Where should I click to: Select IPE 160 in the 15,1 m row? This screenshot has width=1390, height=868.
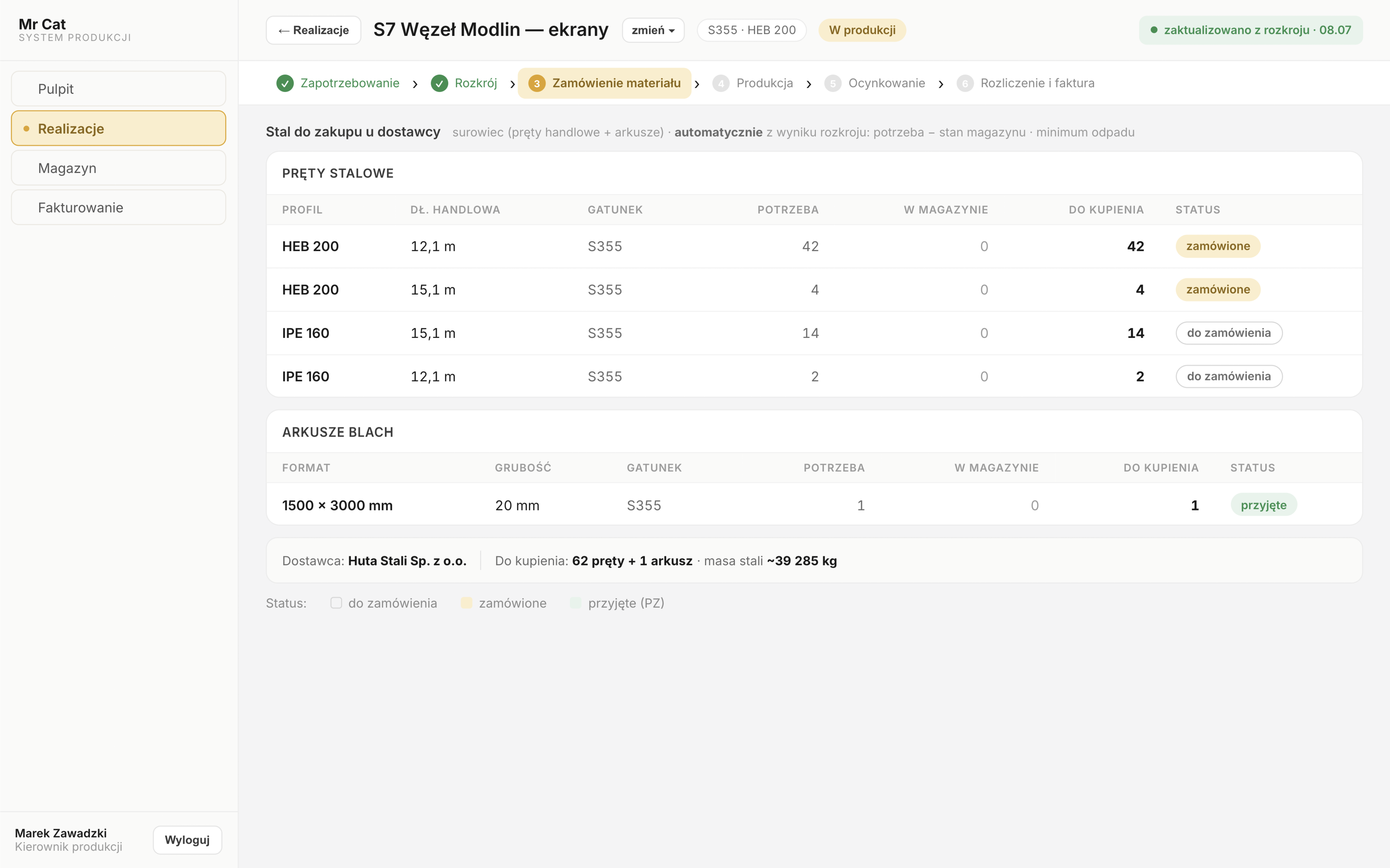coord(306,333)
